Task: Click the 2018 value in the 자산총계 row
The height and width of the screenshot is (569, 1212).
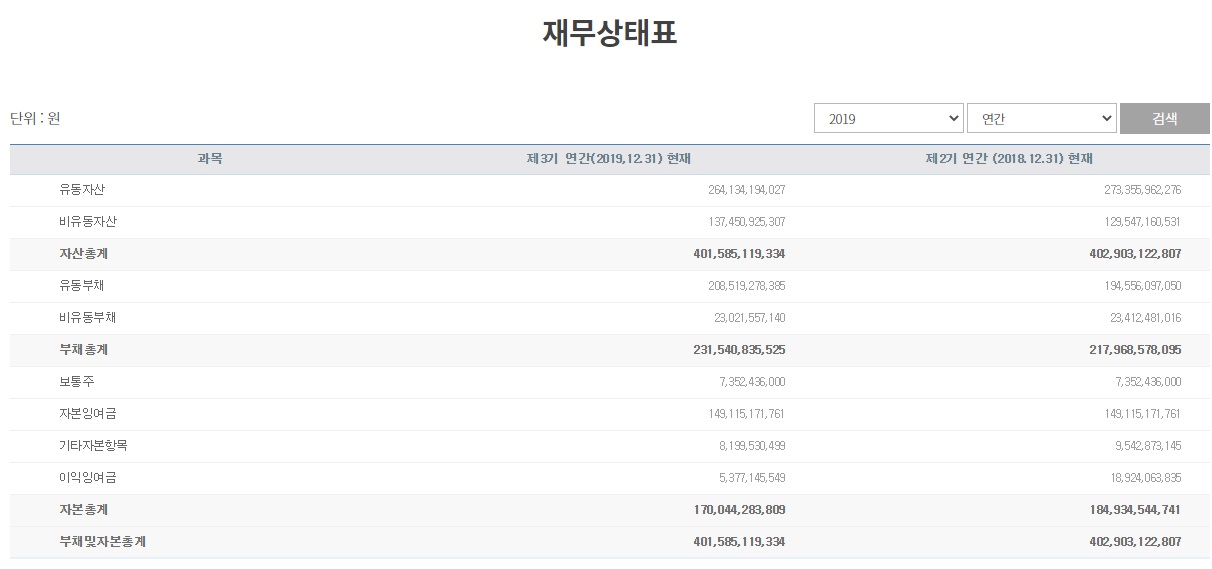Action: [1135, 254]
